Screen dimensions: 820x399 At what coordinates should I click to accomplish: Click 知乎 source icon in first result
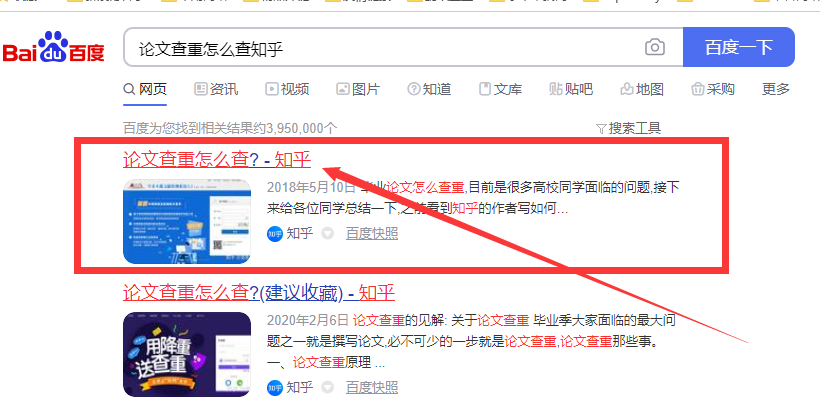coord(275,234)
